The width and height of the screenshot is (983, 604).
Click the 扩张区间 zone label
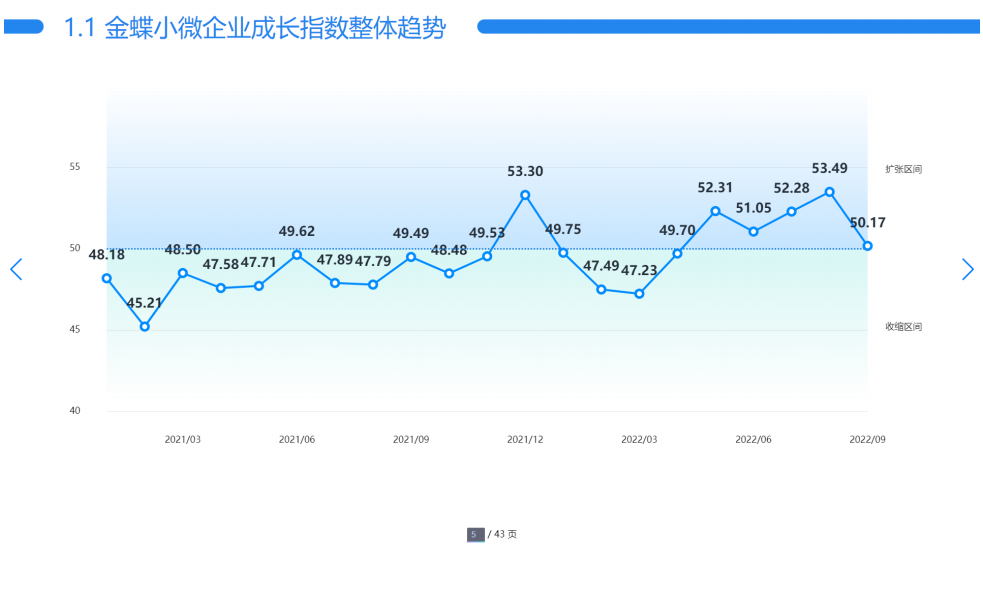[x=903, y=169]
